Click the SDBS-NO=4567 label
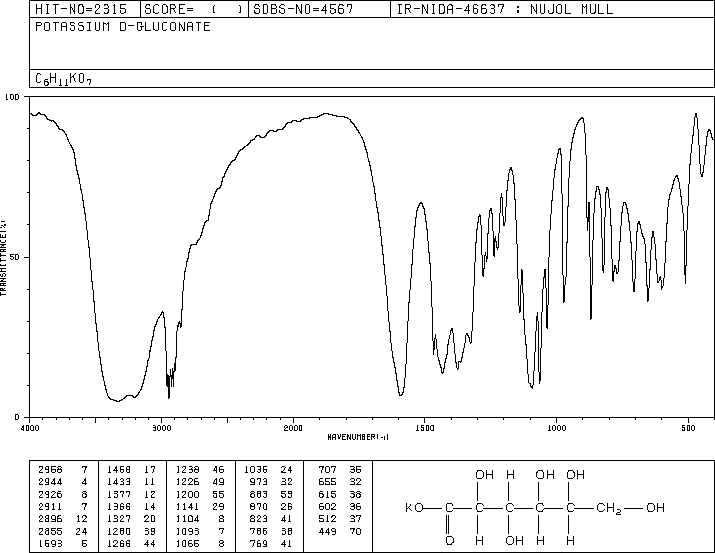Viewport: 715px width, 553px height. tap(303, 9)
